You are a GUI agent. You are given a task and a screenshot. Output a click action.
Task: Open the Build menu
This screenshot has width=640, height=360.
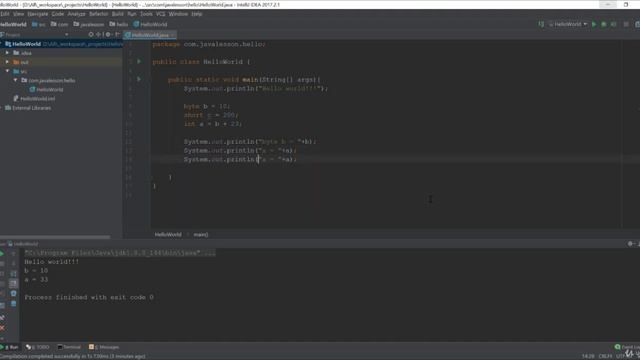(x=118, y=14)
